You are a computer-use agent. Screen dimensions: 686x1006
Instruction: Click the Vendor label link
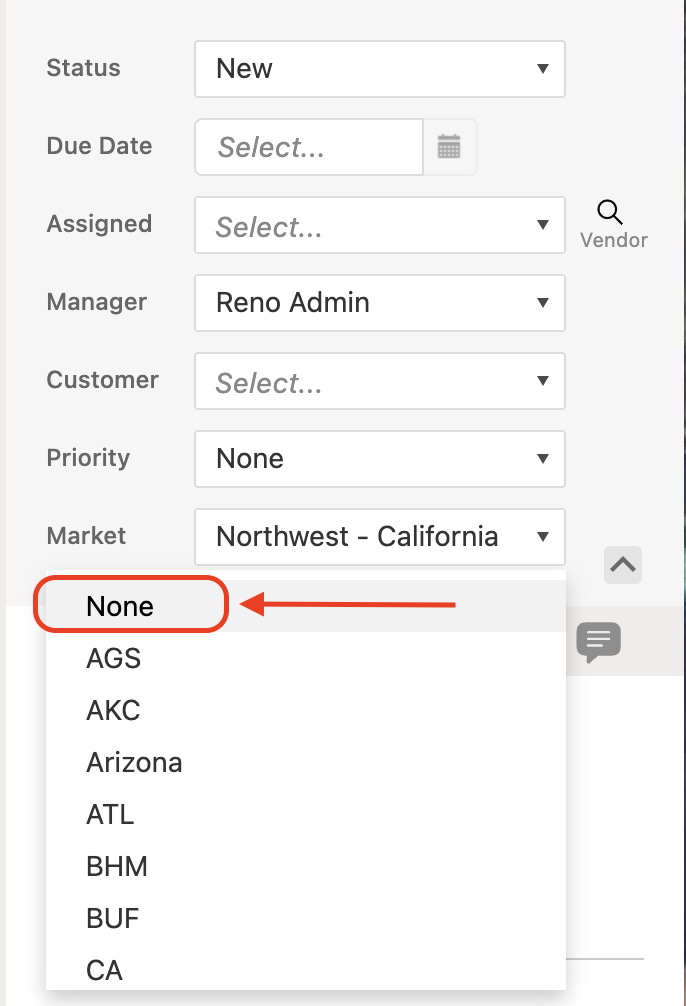[614, 240]
